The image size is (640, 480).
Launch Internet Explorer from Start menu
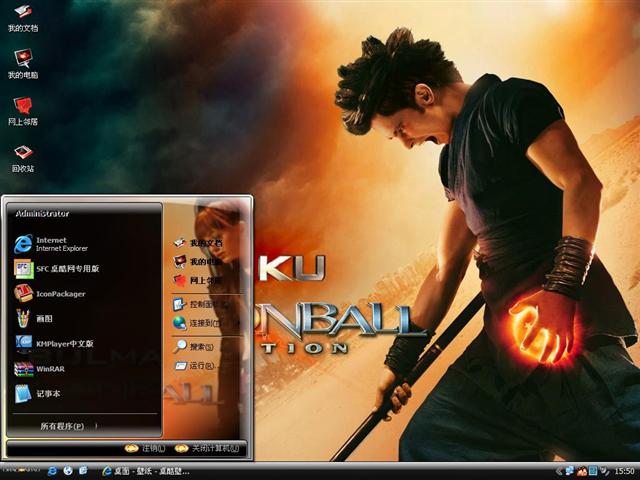pos(51,244)
